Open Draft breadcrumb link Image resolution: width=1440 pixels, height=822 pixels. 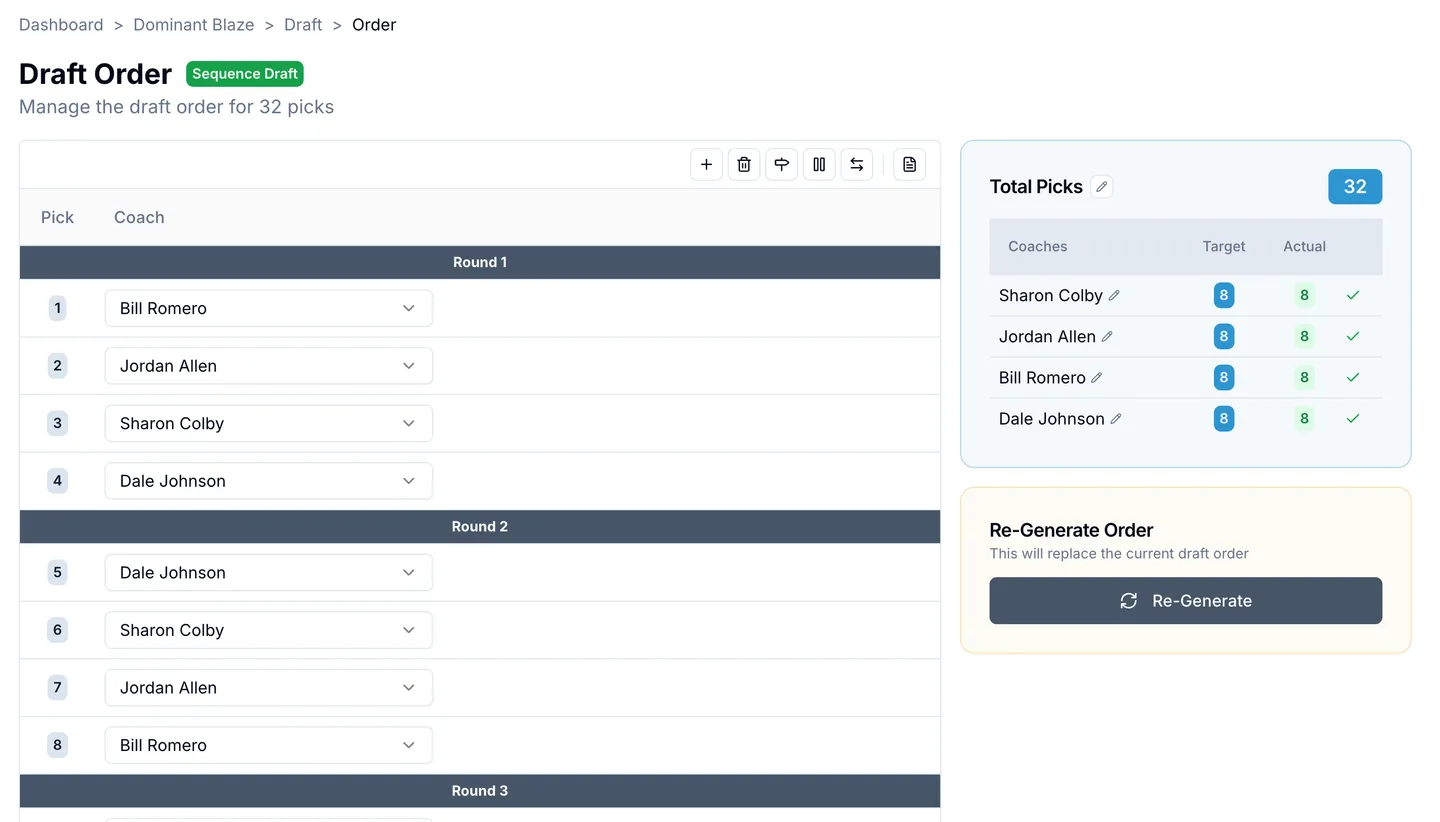click(x=303, y=25)
